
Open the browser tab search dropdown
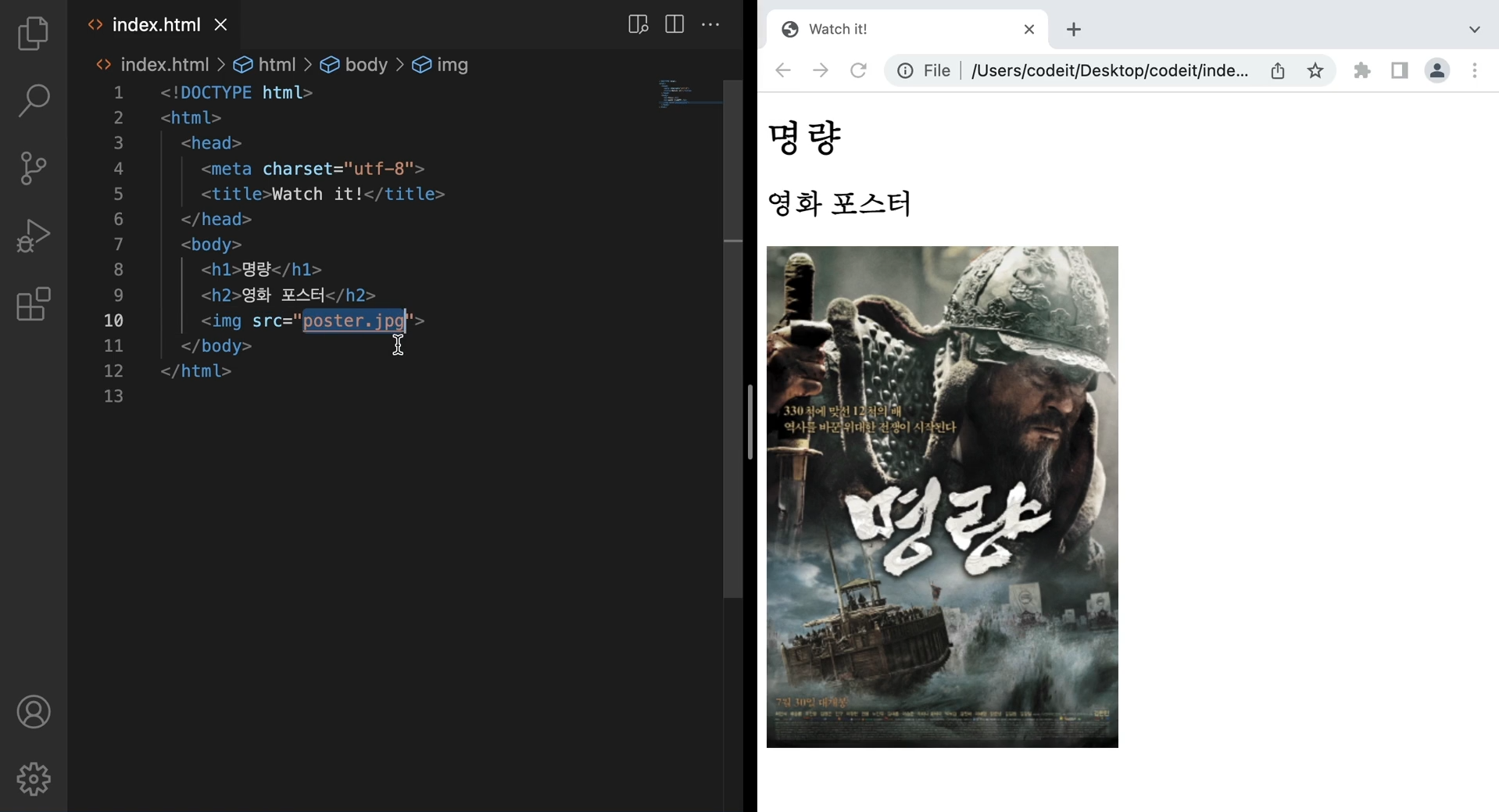[x=1475, y=30]
